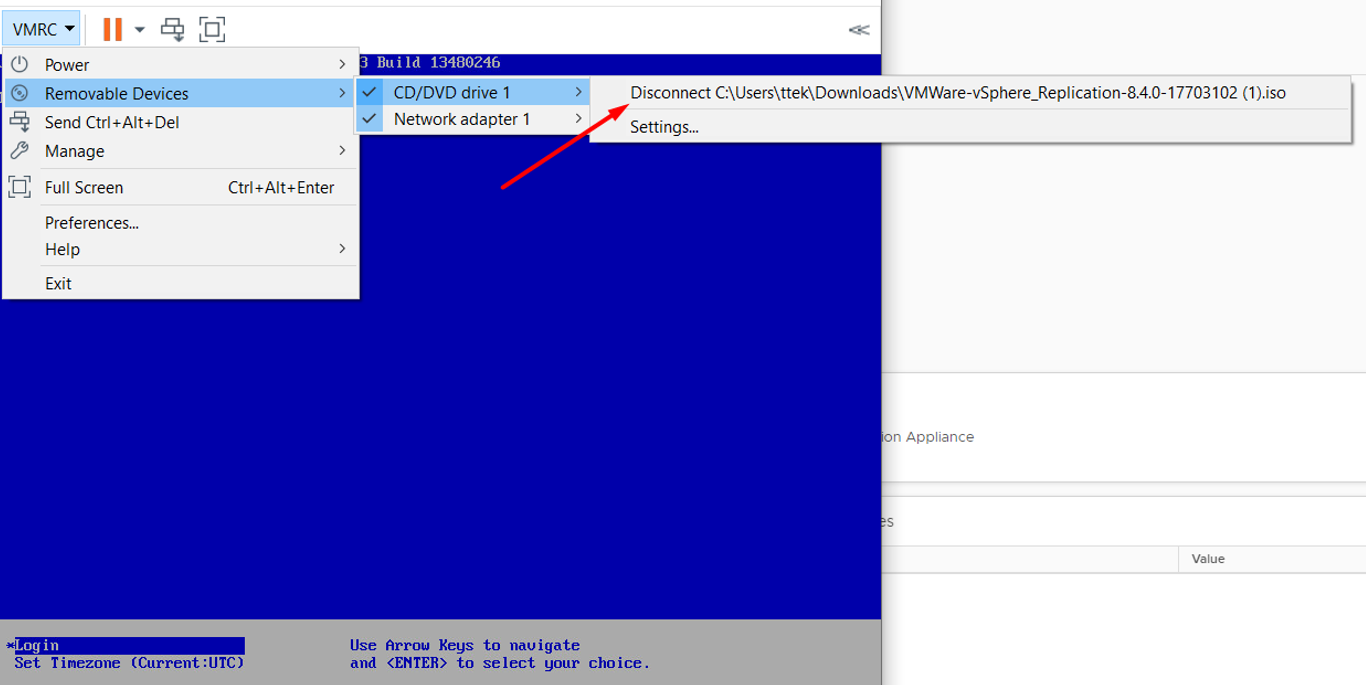Click the Full Screen toolbar icon

211,29
